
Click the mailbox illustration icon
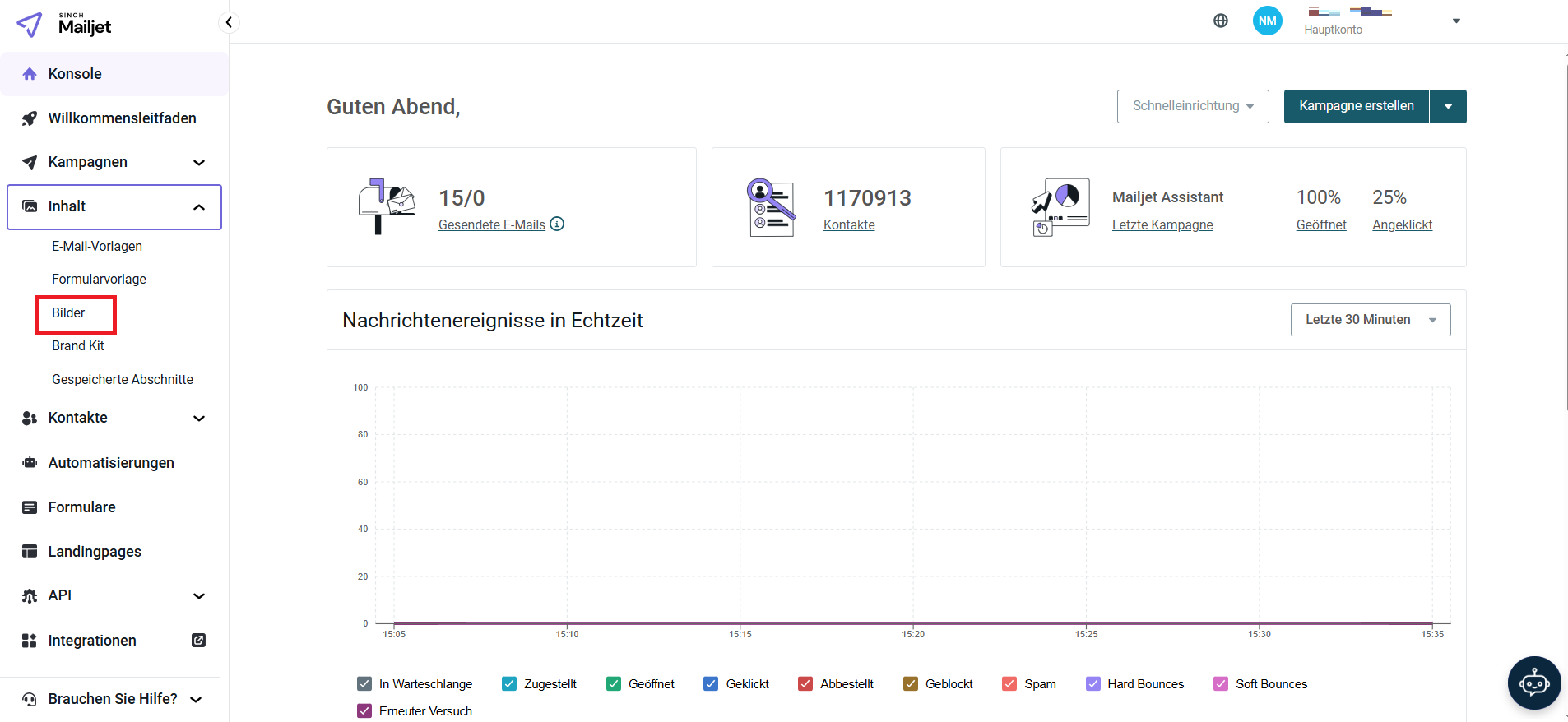[x=387, y=206]
